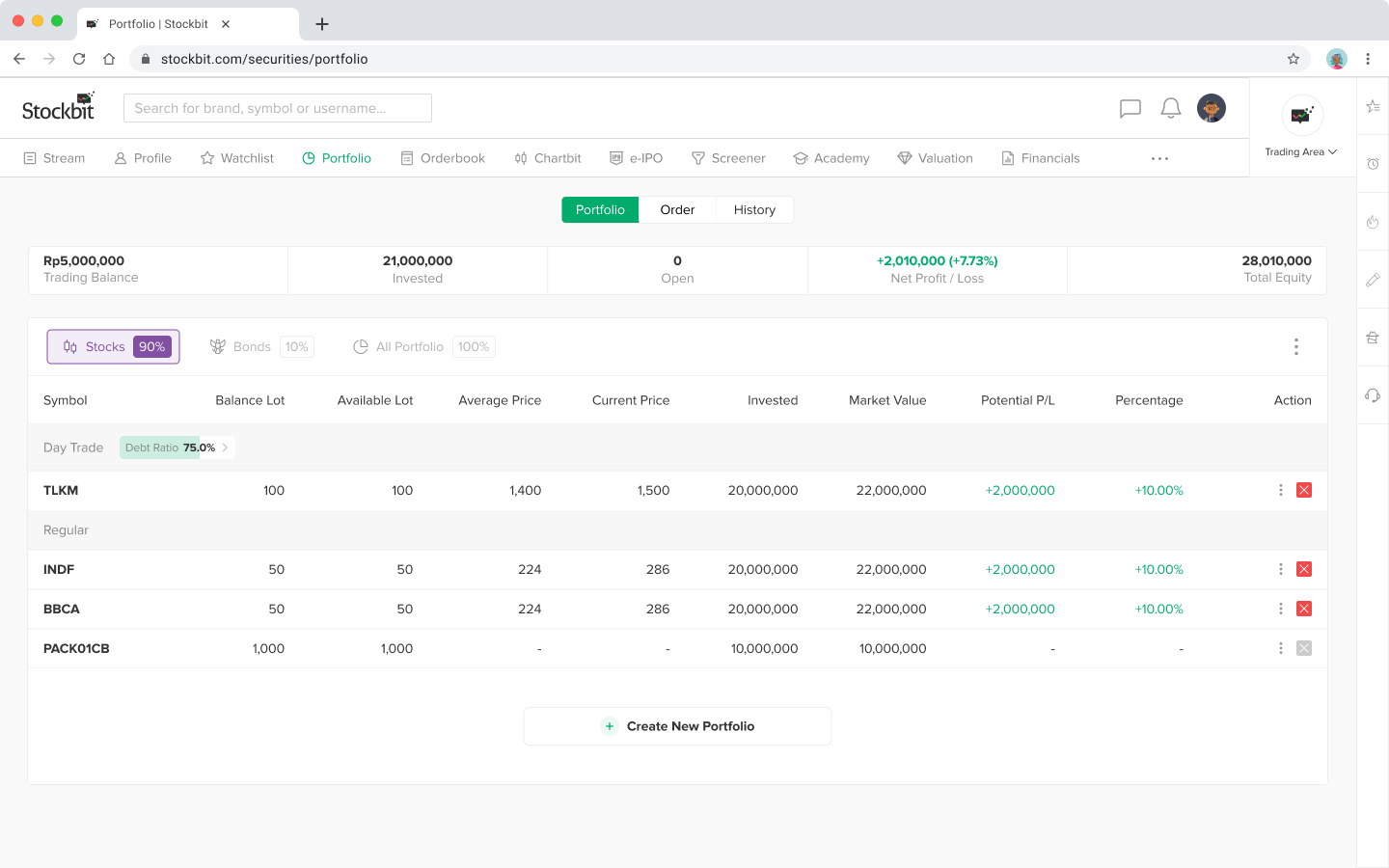The width and height of the screenshot is (1389, 868).
Task: Open the three-dot menu for PACK01CB row
Action: pos(1281,648)
